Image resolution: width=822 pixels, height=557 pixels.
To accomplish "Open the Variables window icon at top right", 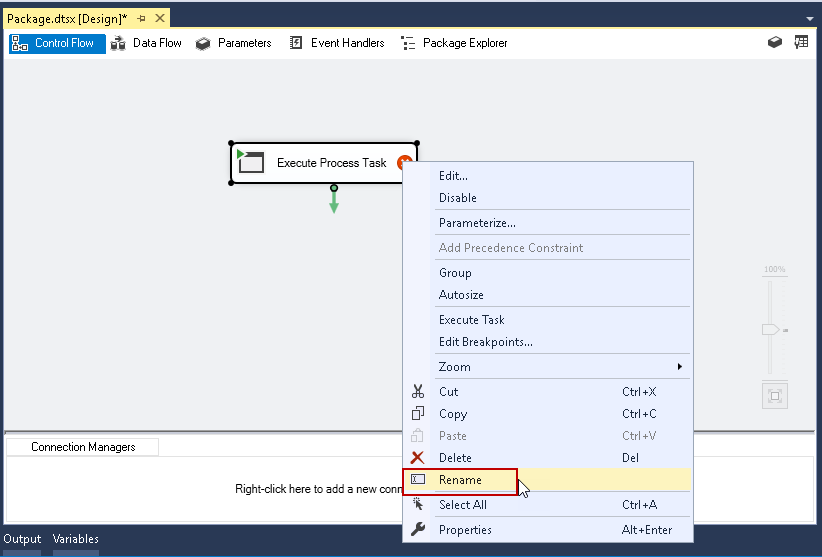I will [x=801, y=43].
